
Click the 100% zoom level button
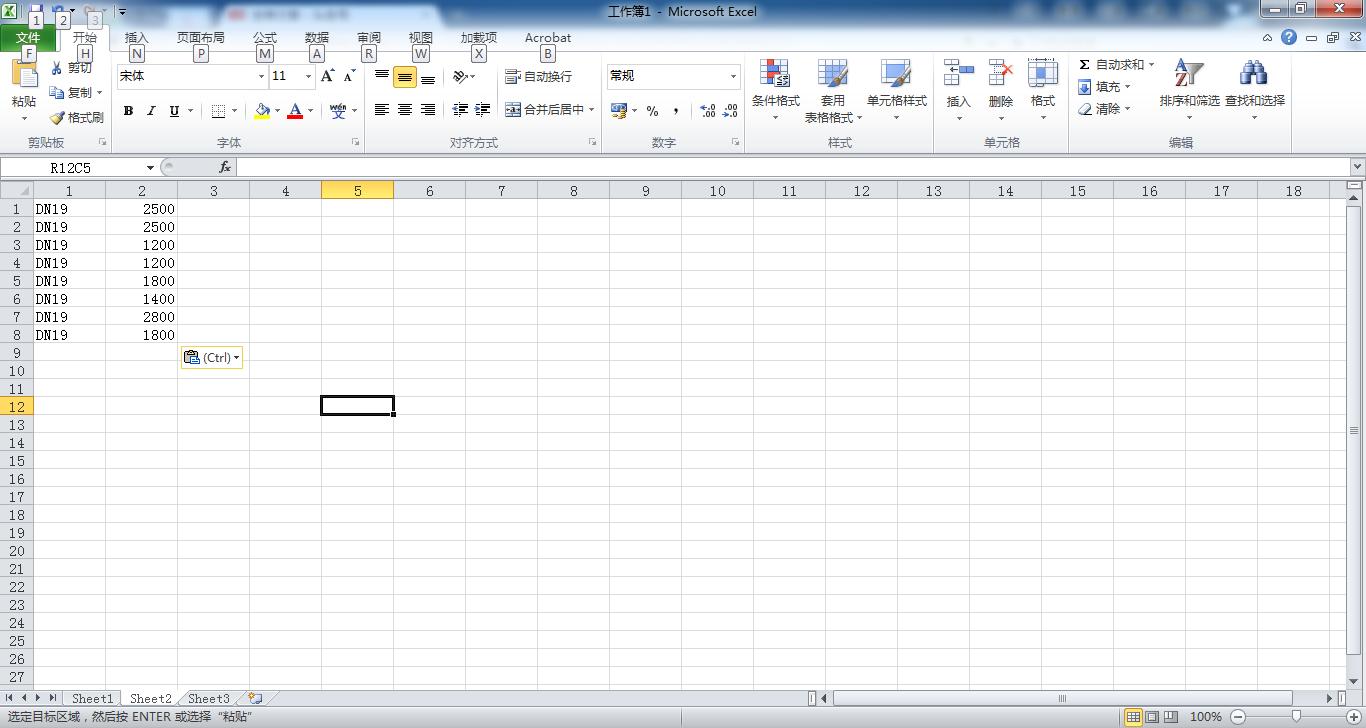[1206, 716]
